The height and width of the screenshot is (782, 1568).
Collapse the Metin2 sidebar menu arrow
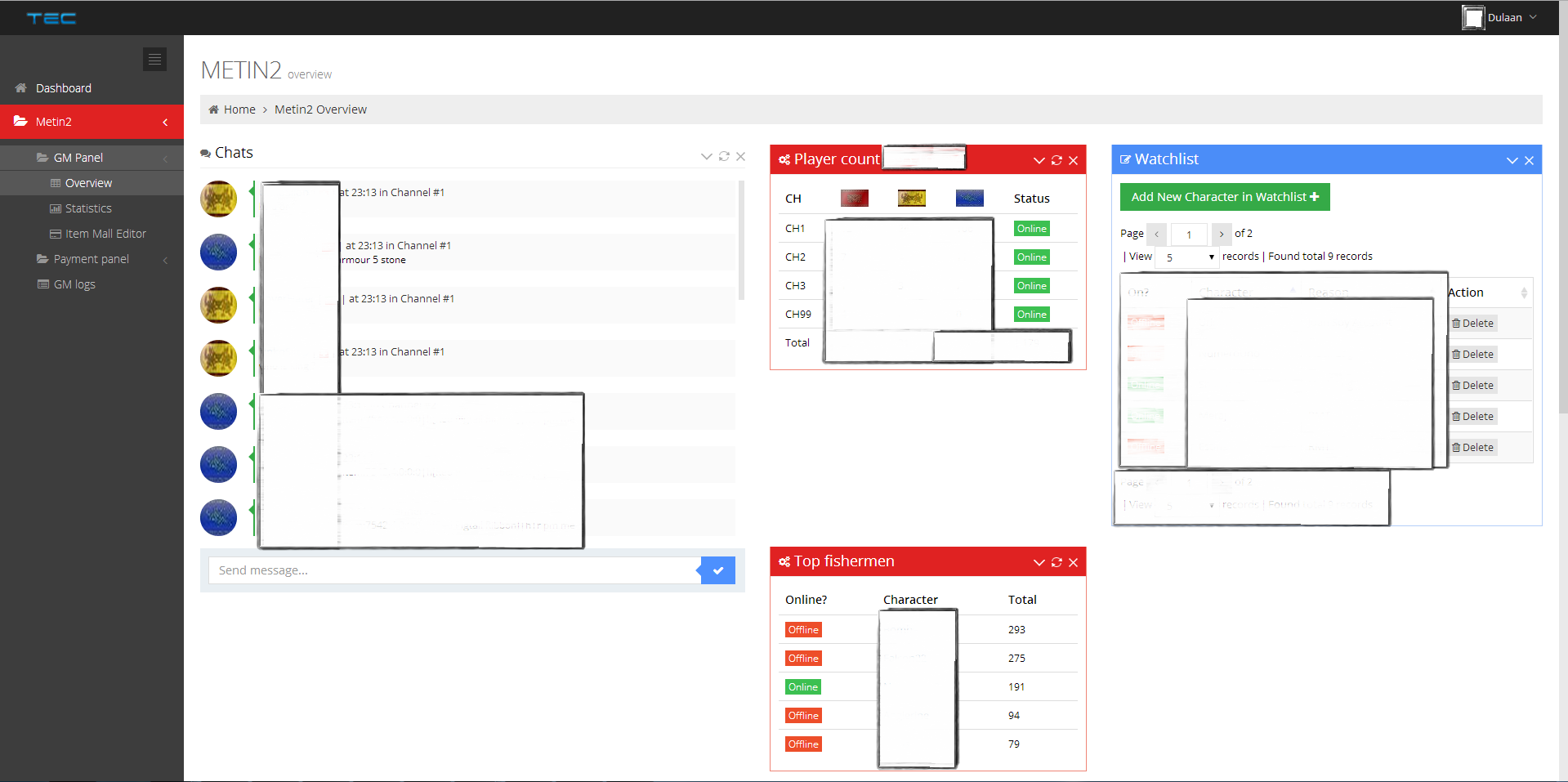pos(165,123)
